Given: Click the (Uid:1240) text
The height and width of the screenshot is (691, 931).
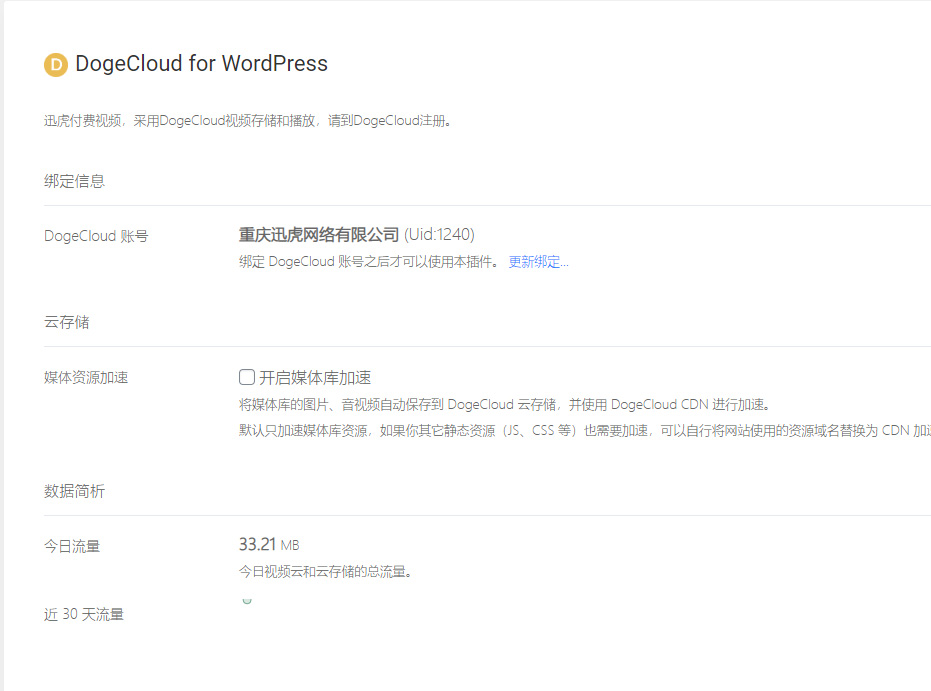Looking at the screenshot, I should pyautogui.click(x=439, y=234).
